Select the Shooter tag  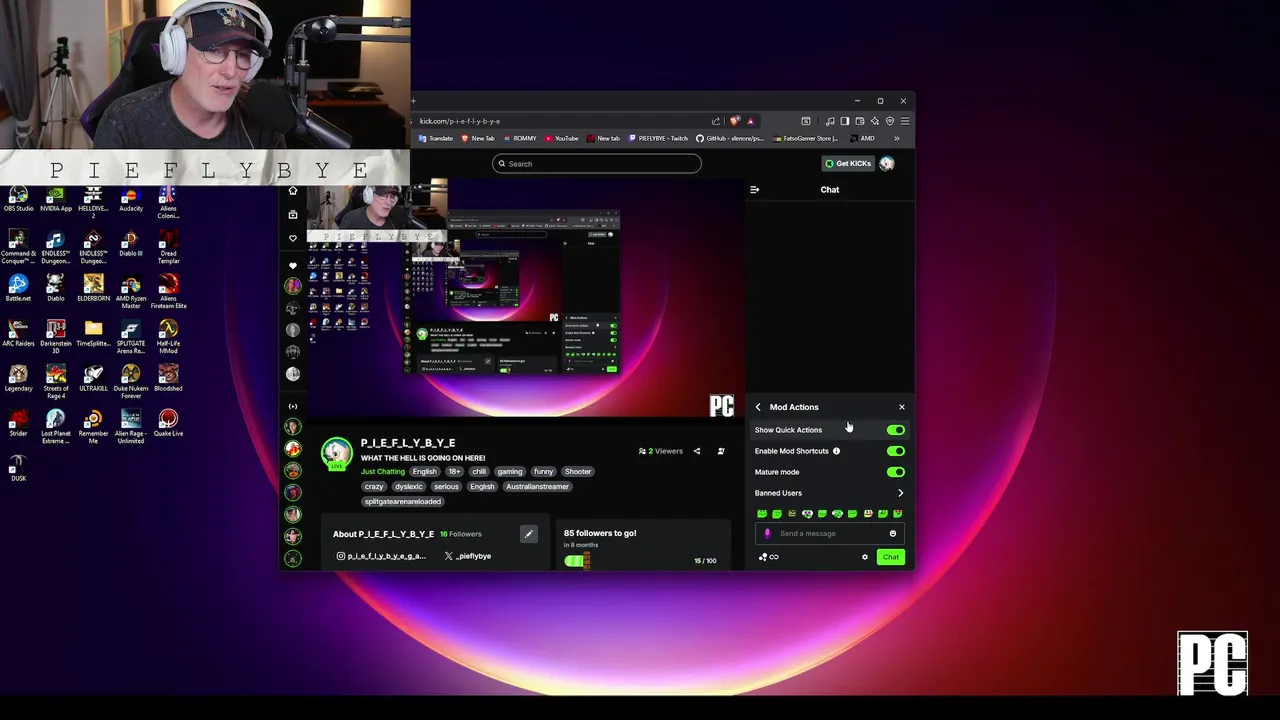(x=578, y=471)
